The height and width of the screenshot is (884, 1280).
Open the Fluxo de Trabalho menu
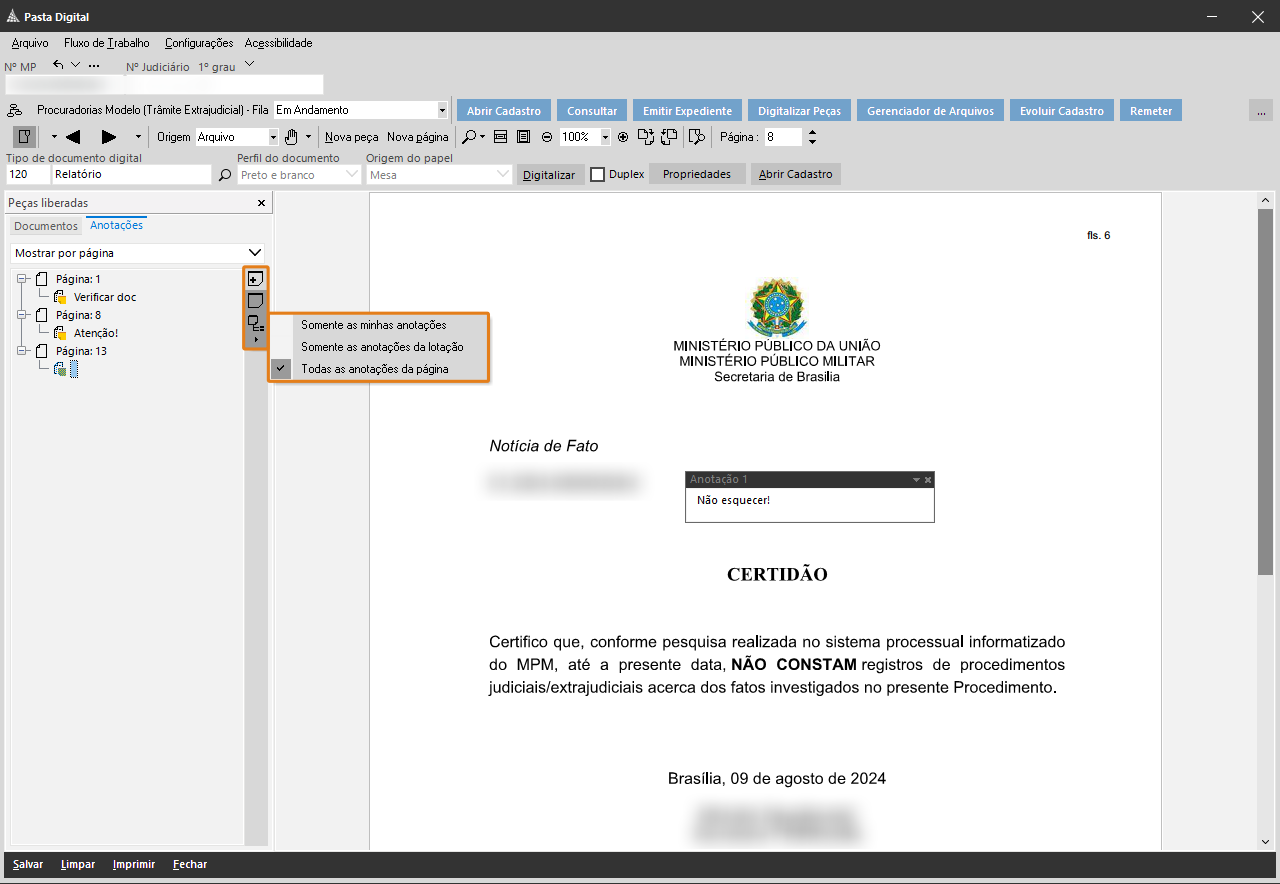pyautogui.click(x=107, y=43)
